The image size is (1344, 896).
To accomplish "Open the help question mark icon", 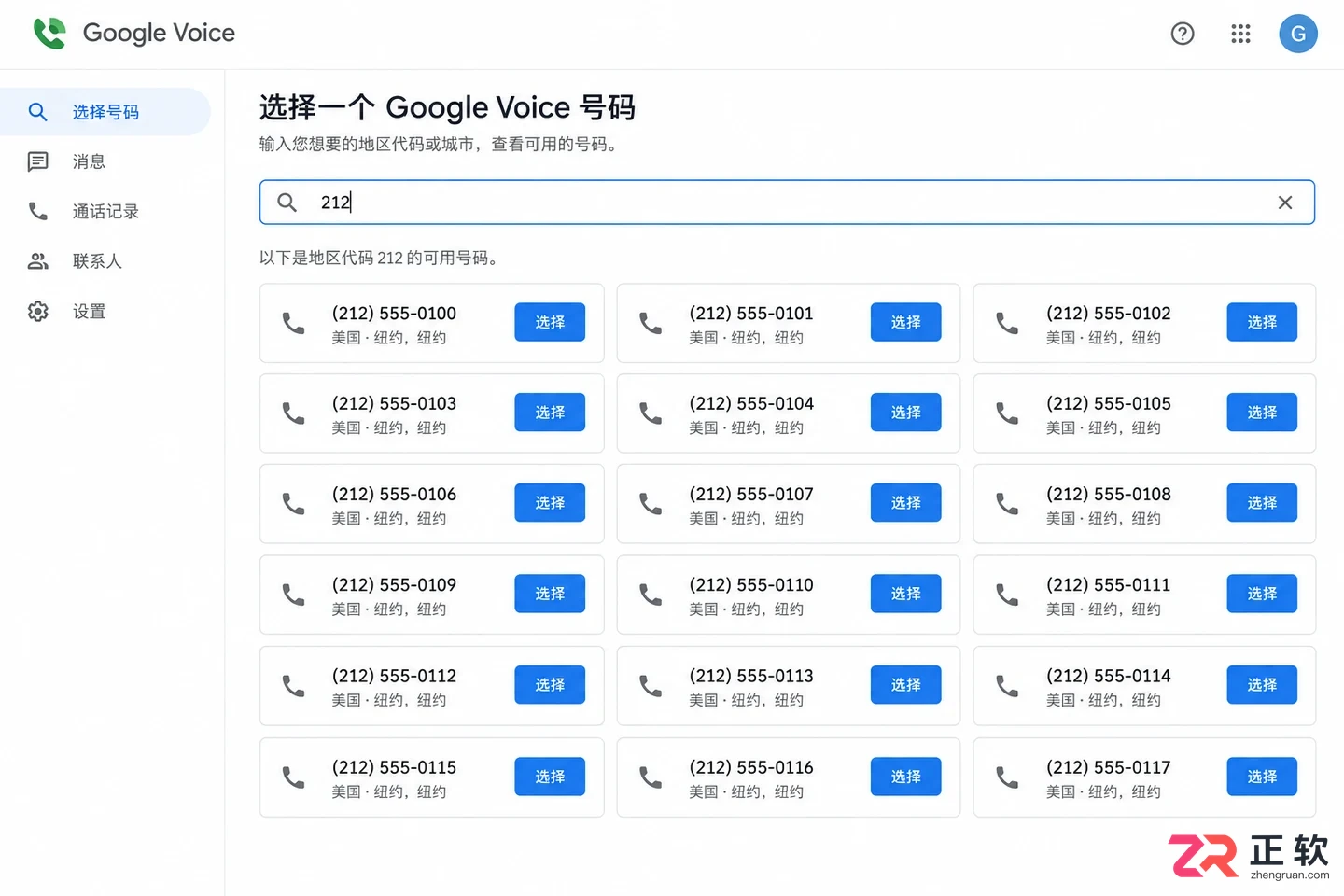I will (1183, 34).
